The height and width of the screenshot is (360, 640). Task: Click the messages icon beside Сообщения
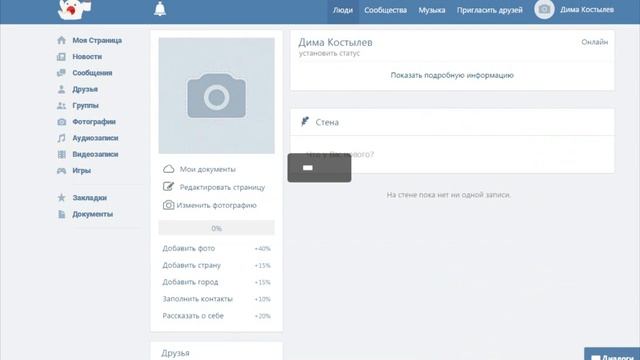point(61,73)
